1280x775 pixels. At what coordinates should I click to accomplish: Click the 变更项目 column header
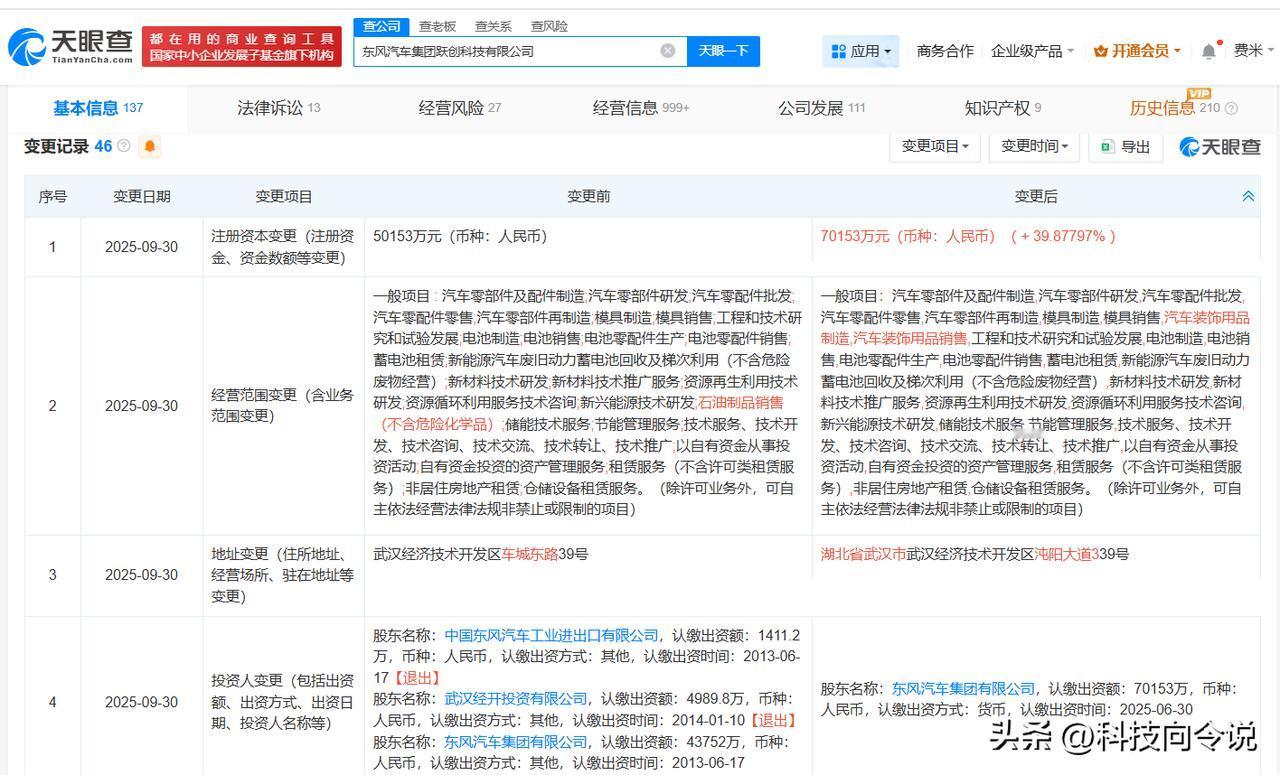284,197
